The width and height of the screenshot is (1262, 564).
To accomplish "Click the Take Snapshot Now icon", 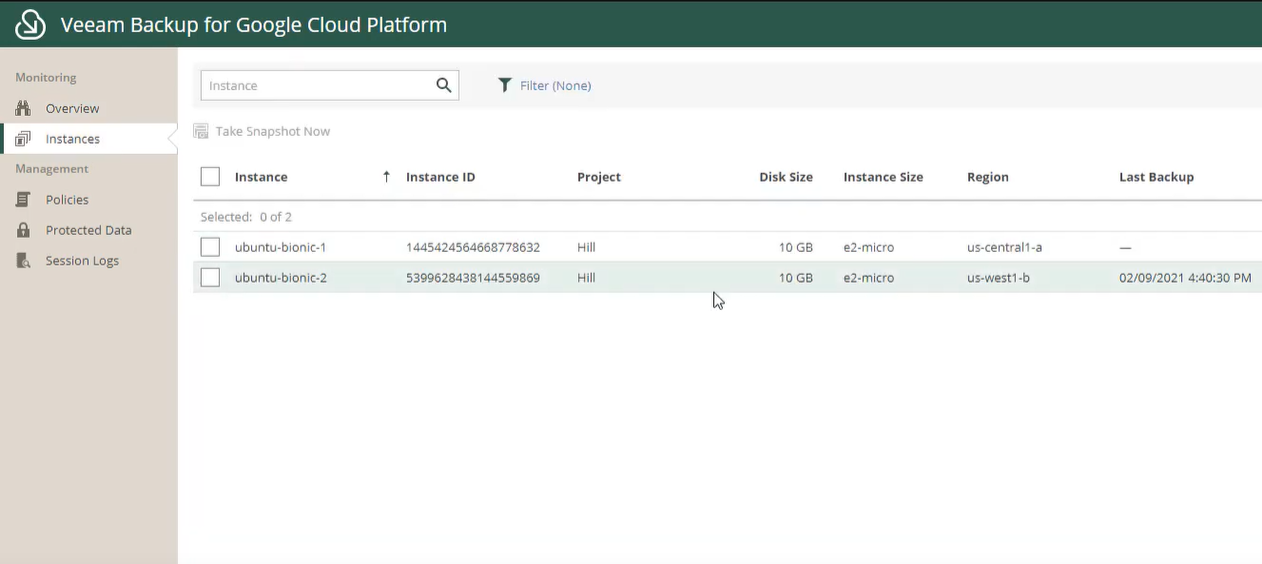I will pos(201,131).
